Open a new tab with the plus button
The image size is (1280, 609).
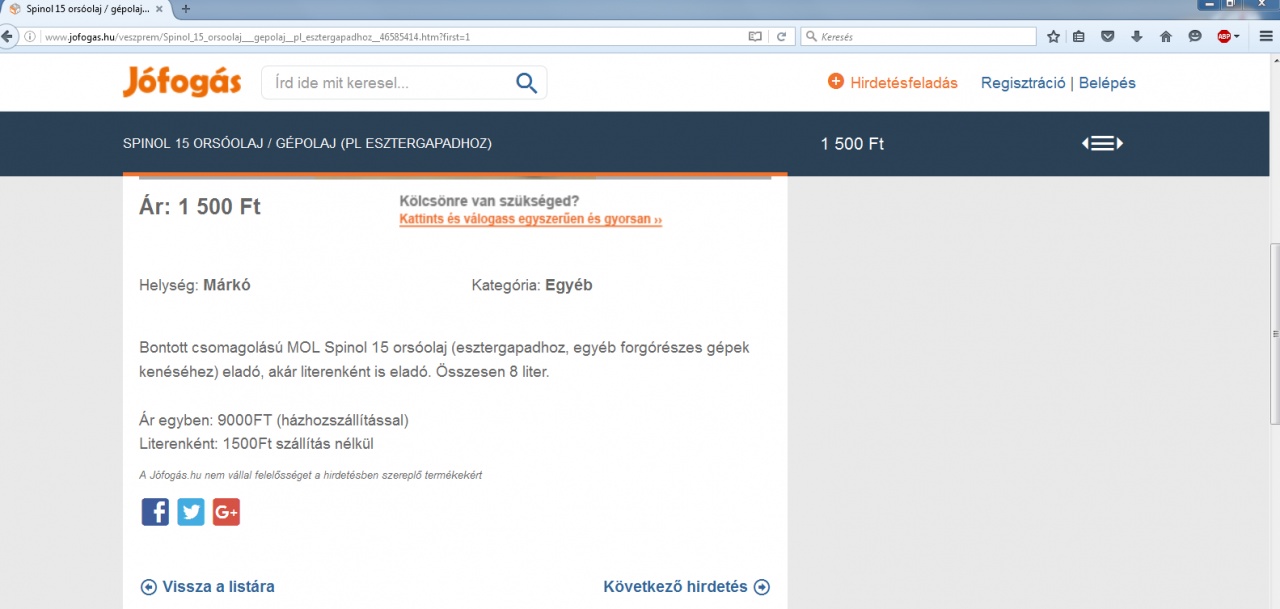coord(186,8)
